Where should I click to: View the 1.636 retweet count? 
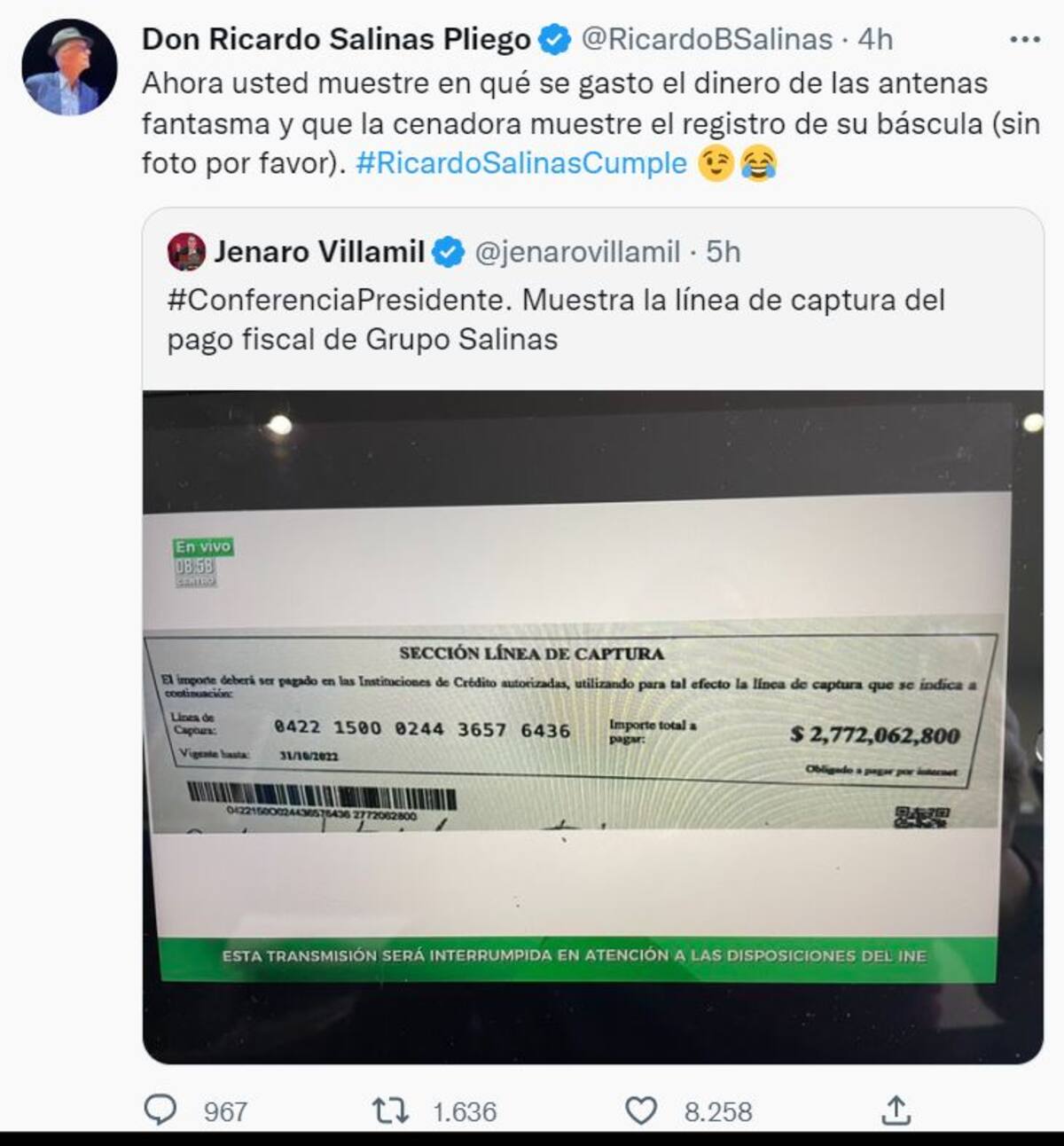[x=465, y=1111]
